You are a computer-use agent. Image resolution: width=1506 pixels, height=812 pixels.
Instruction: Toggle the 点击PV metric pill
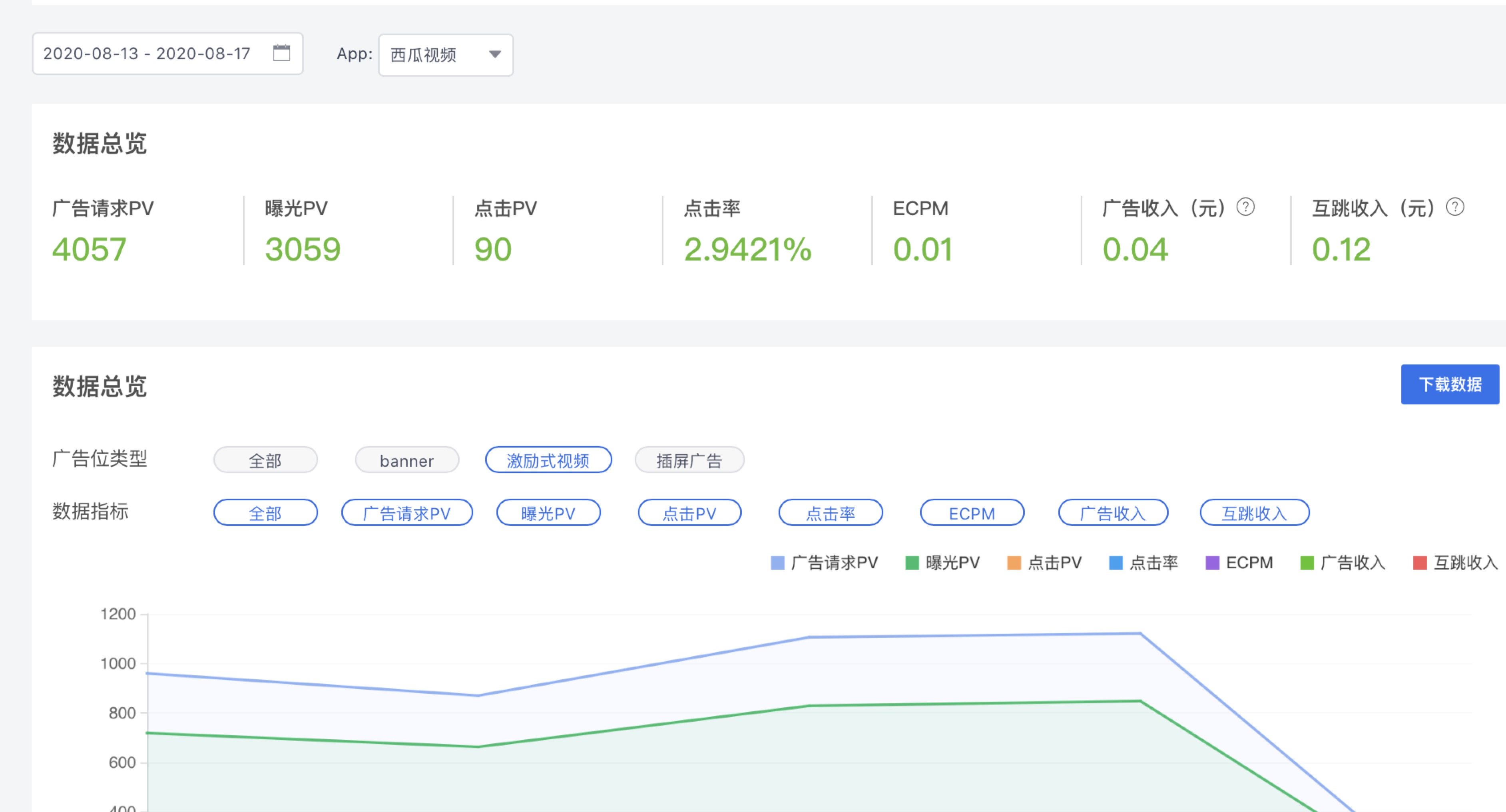pos(689,513)
